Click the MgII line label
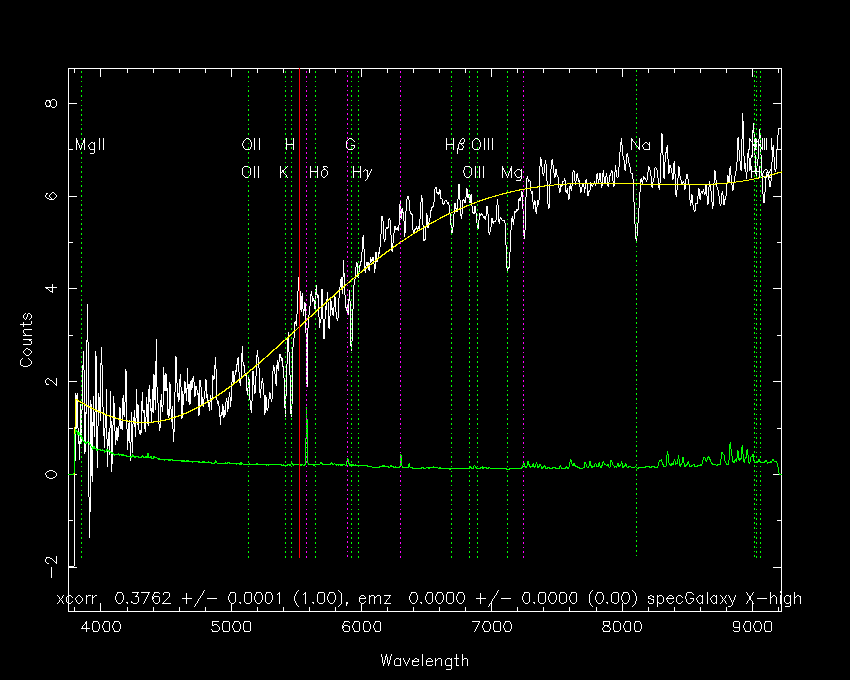850x680 pixels. 90,145
